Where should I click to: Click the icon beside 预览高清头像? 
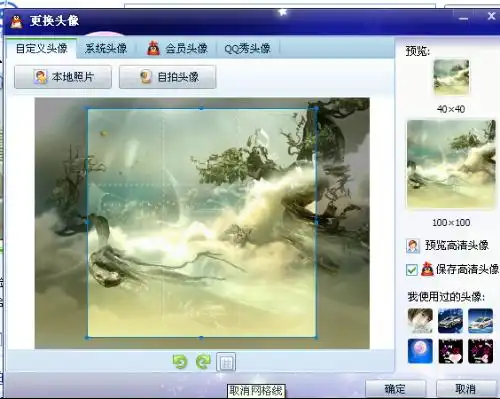pyautogui.click(x=413, y=246)
